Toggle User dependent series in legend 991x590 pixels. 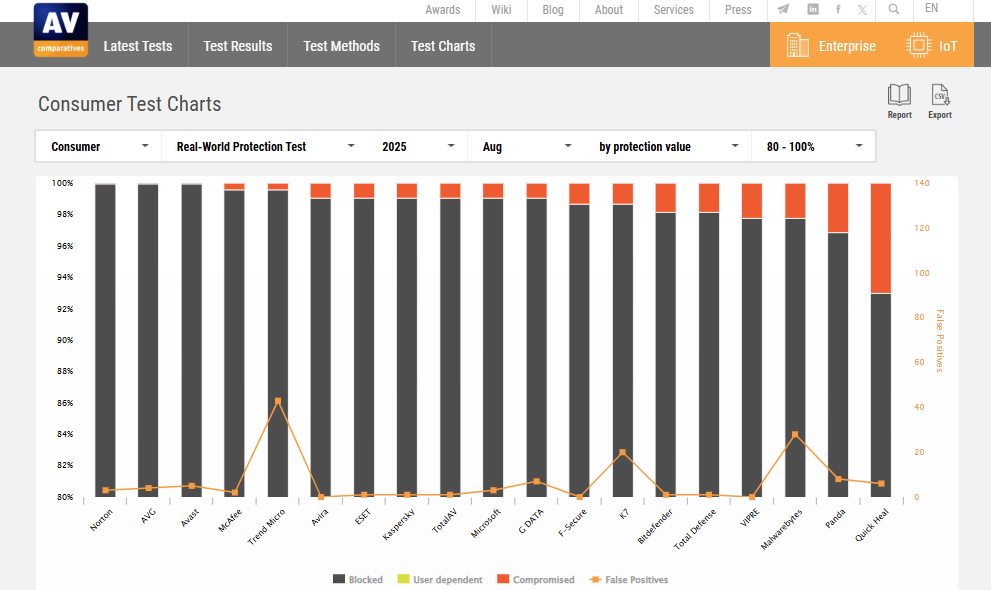point(439,579)
